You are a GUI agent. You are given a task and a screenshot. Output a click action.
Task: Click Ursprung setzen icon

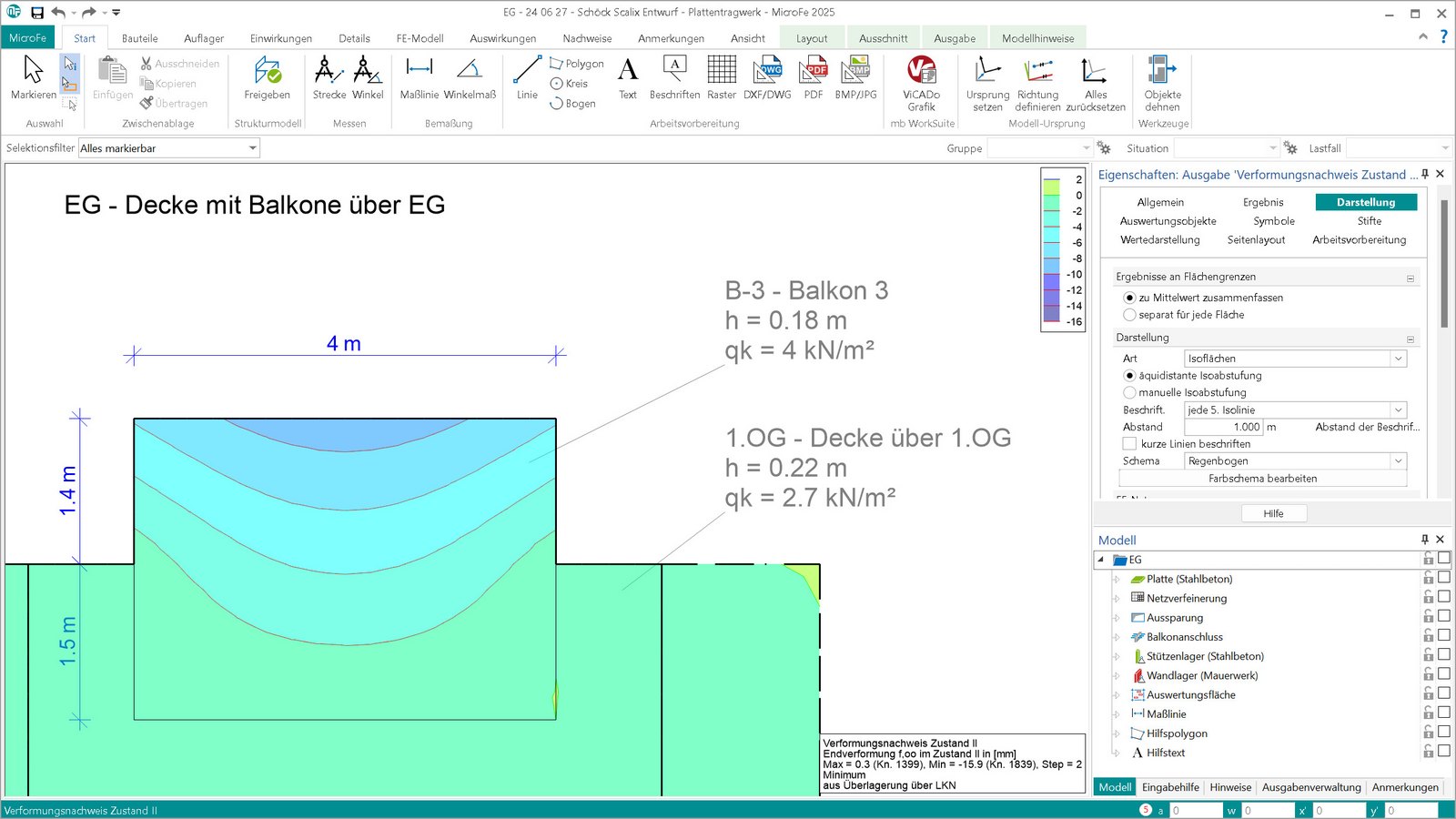987,83
